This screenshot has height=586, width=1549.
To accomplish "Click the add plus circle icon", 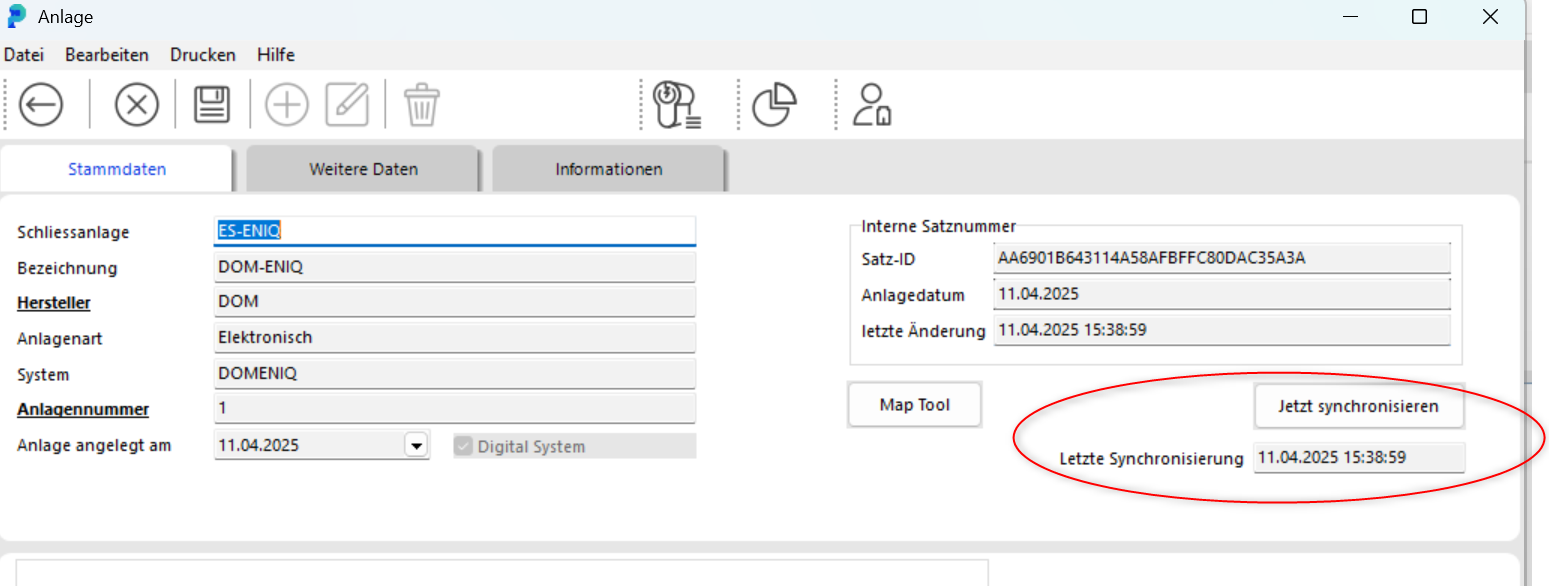I will point(286,104).
